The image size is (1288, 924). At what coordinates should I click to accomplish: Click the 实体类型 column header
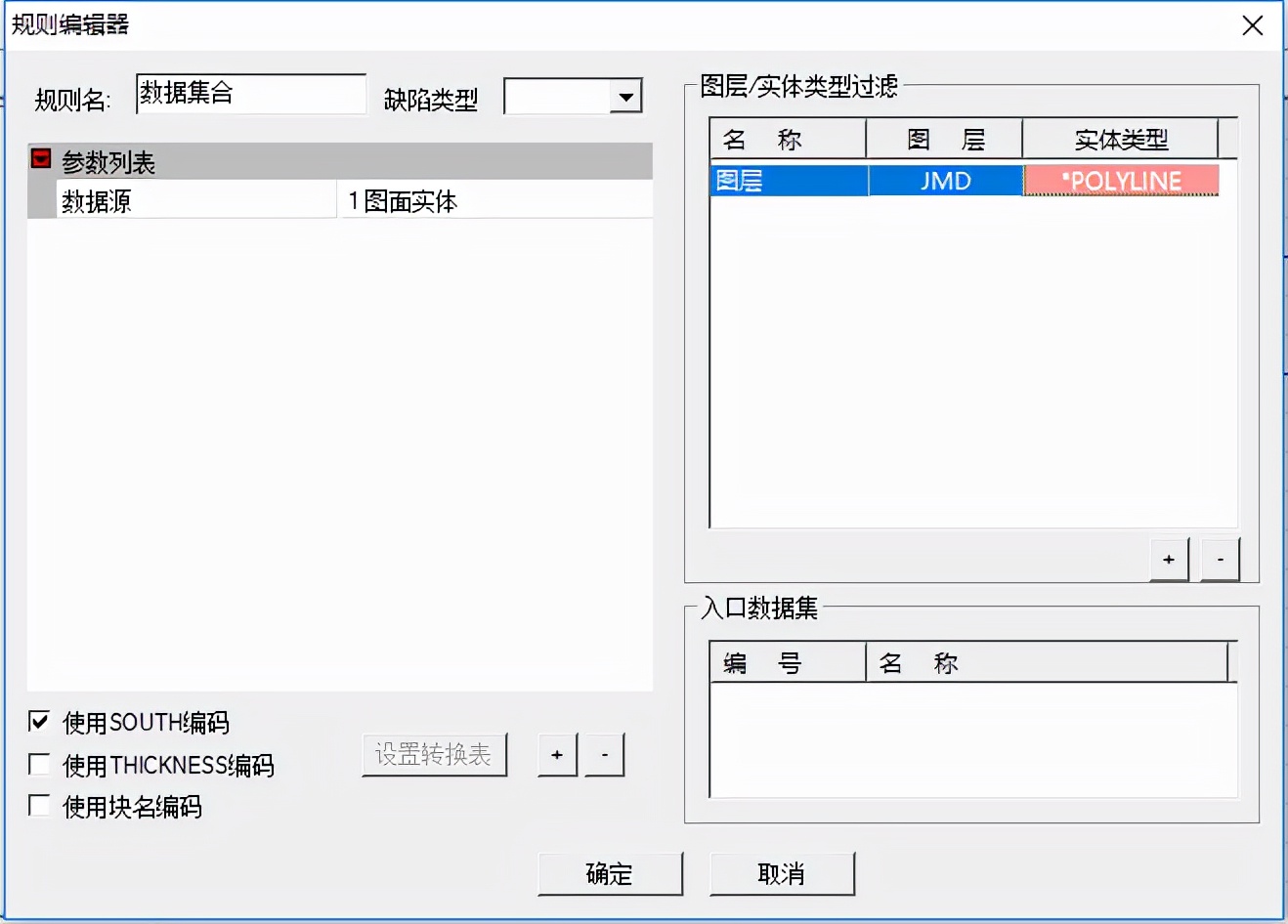[1121, 139]
